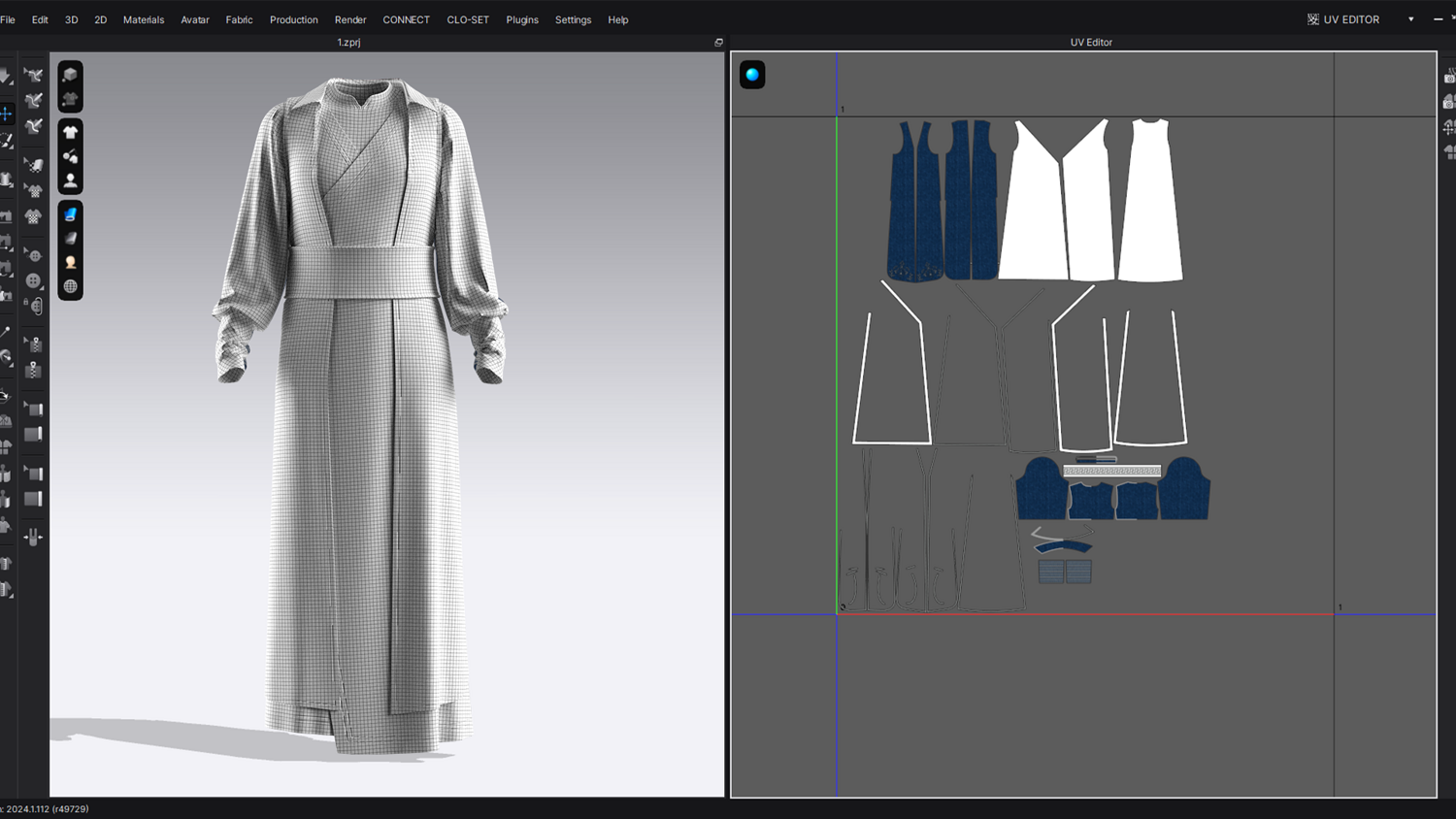Click the white T-shirt garment display icon
Screen dimensions: 1456x819
(x=70, y=132)
